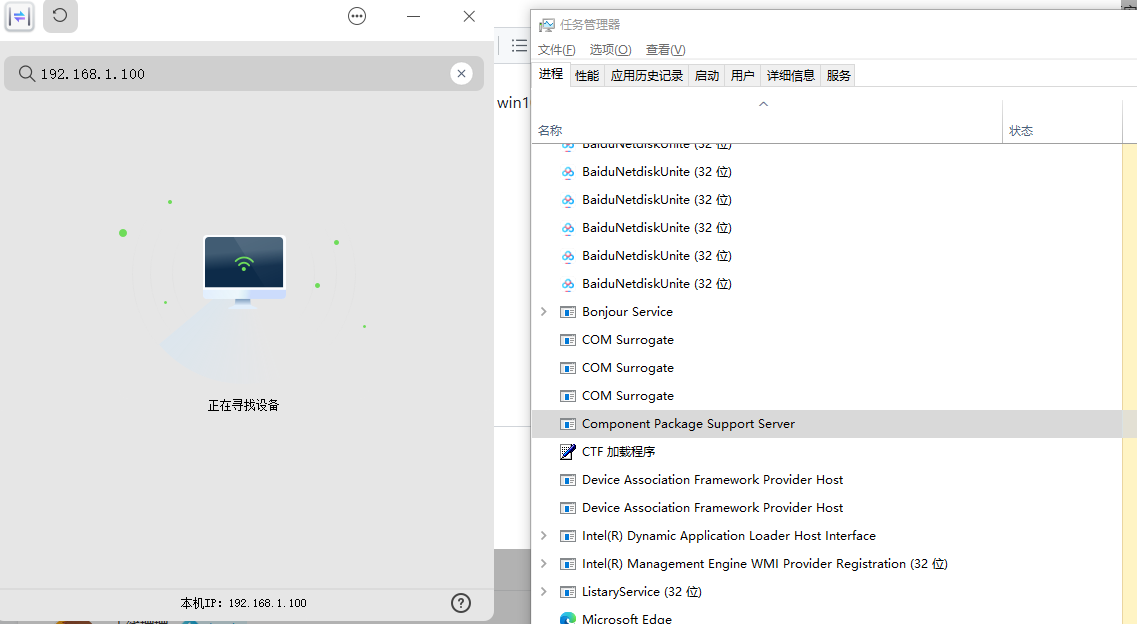Image resolution: width=1137 pixels, height=624 pixels.
Task: Select the 进程 tab
Action: 550,74
